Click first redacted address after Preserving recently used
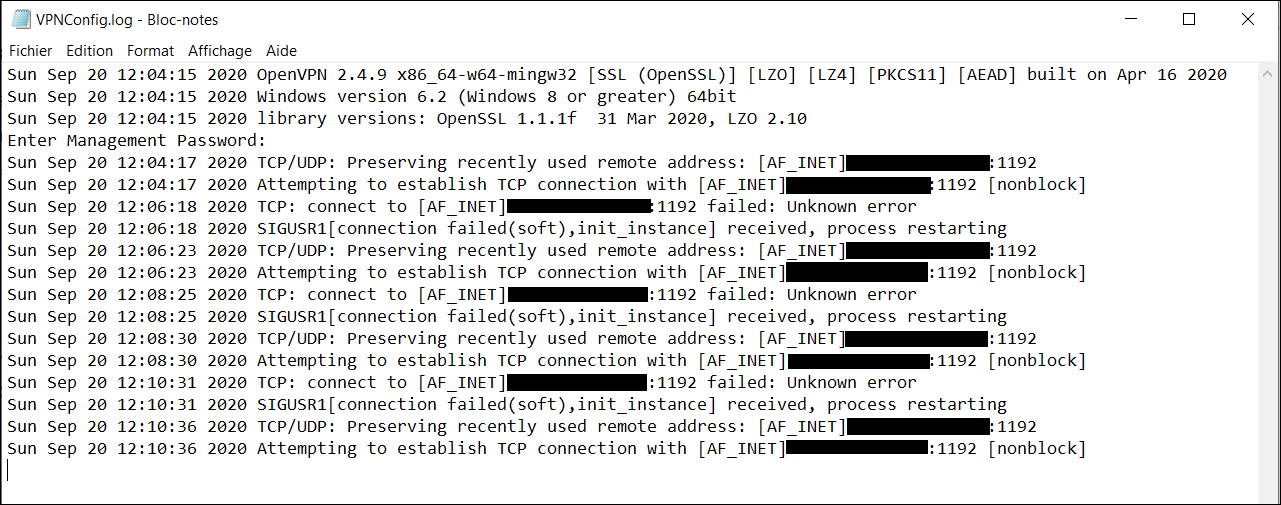Image resolution: width=1281 pixels, height=505 pixels. coord(918,163)
